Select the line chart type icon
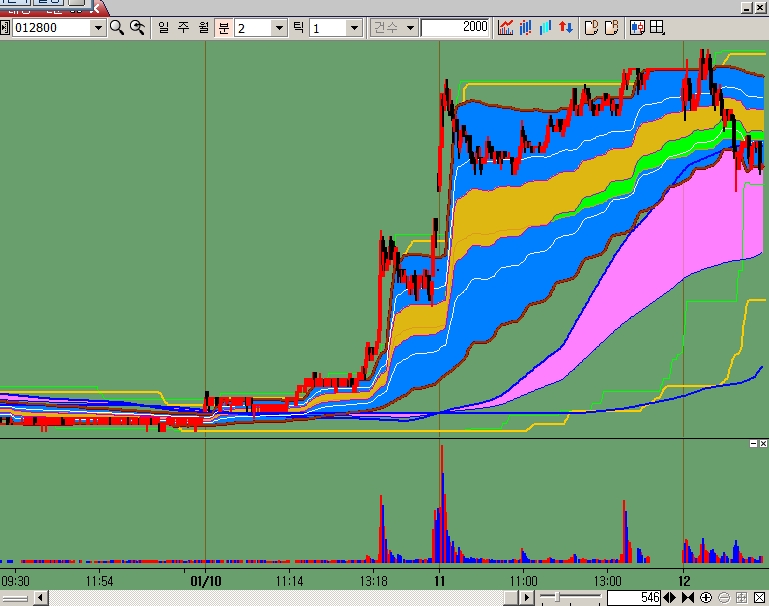Screen dimensions: 769x606 [507, 28]
